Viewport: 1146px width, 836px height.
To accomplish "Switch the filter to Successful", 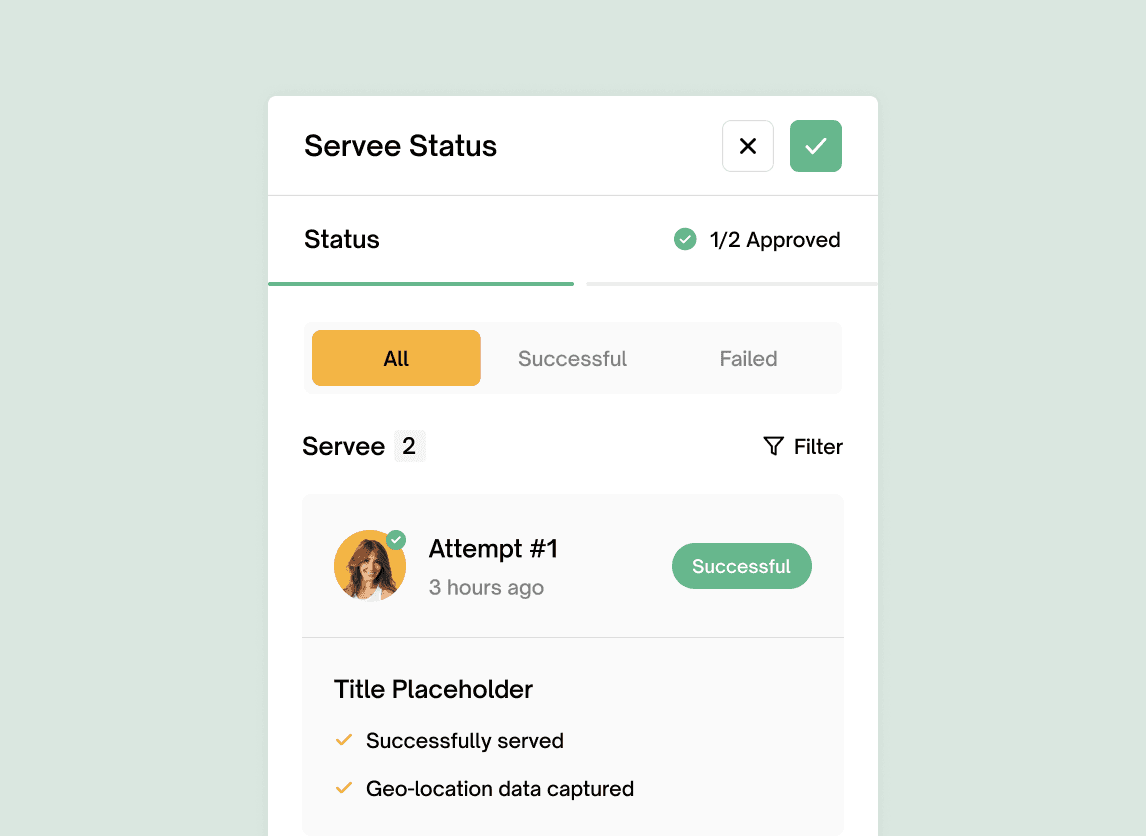I will click(x=572, y=358).
